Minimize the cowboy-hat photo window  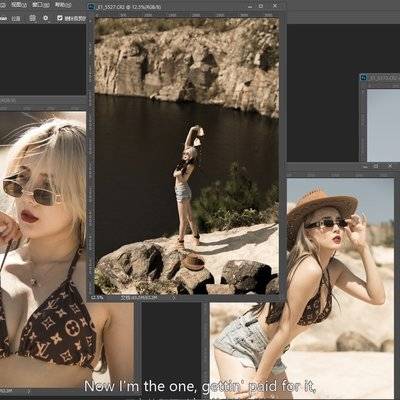(365, 166)
